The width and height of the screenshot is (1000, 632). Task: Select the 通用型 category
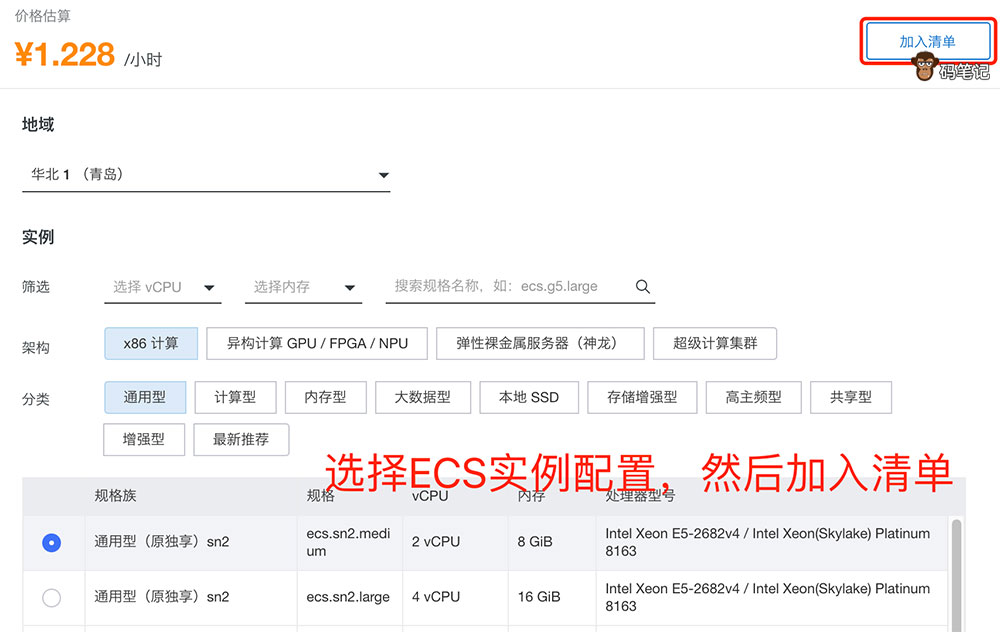click(x=145, y=397)
